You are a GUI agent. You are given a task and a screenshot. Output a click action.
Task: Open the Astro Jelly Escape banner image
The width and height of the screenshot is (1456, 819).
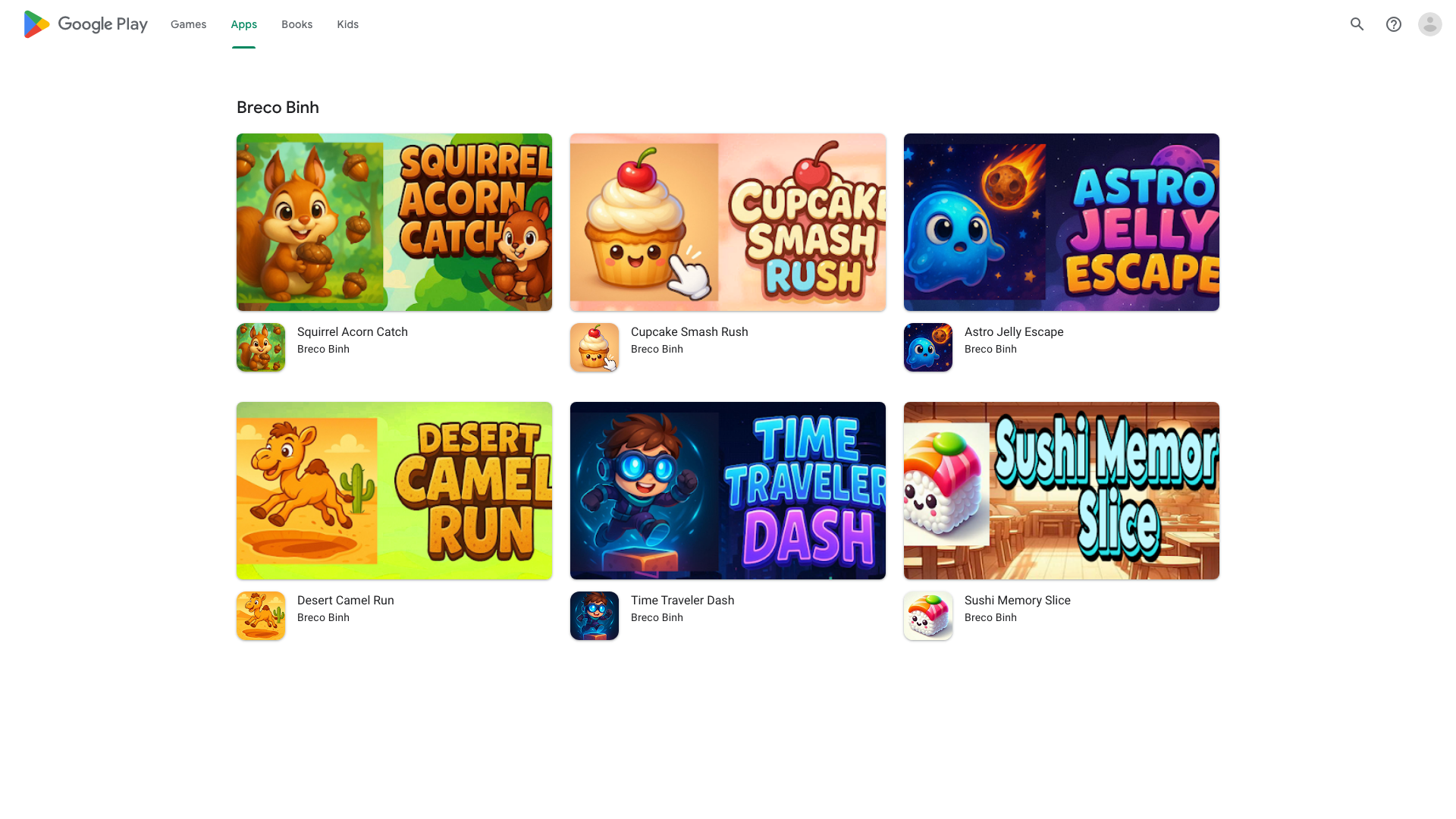(x=1062, y=222)
